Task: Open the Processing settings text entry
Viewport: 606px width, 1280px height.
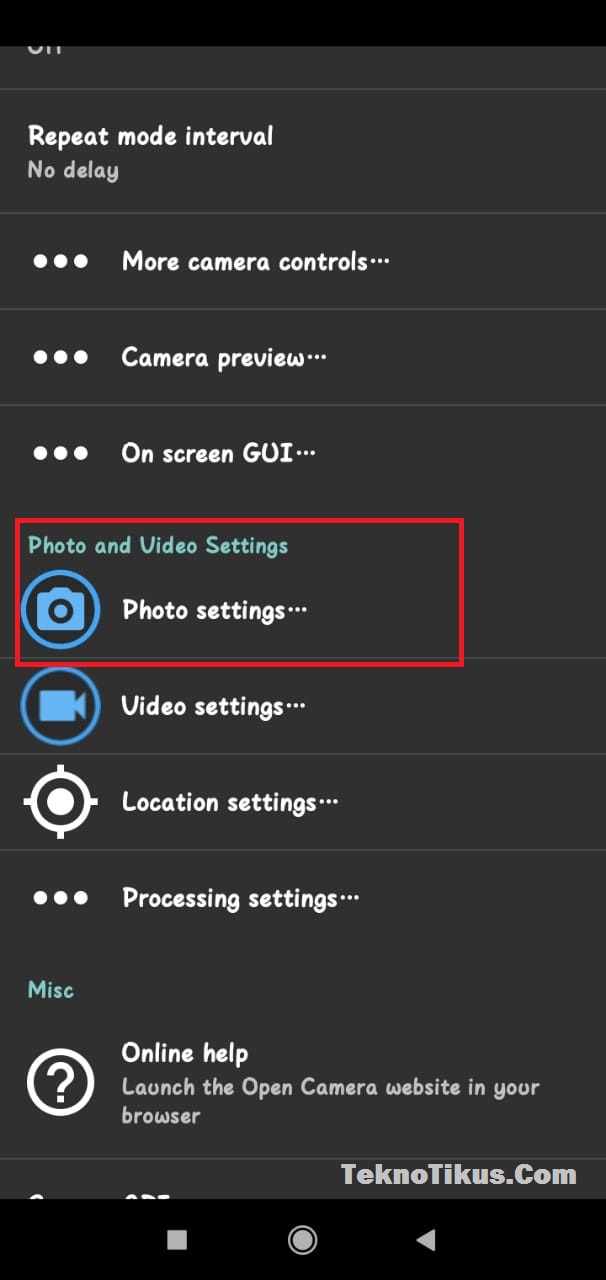Action: 240,898
